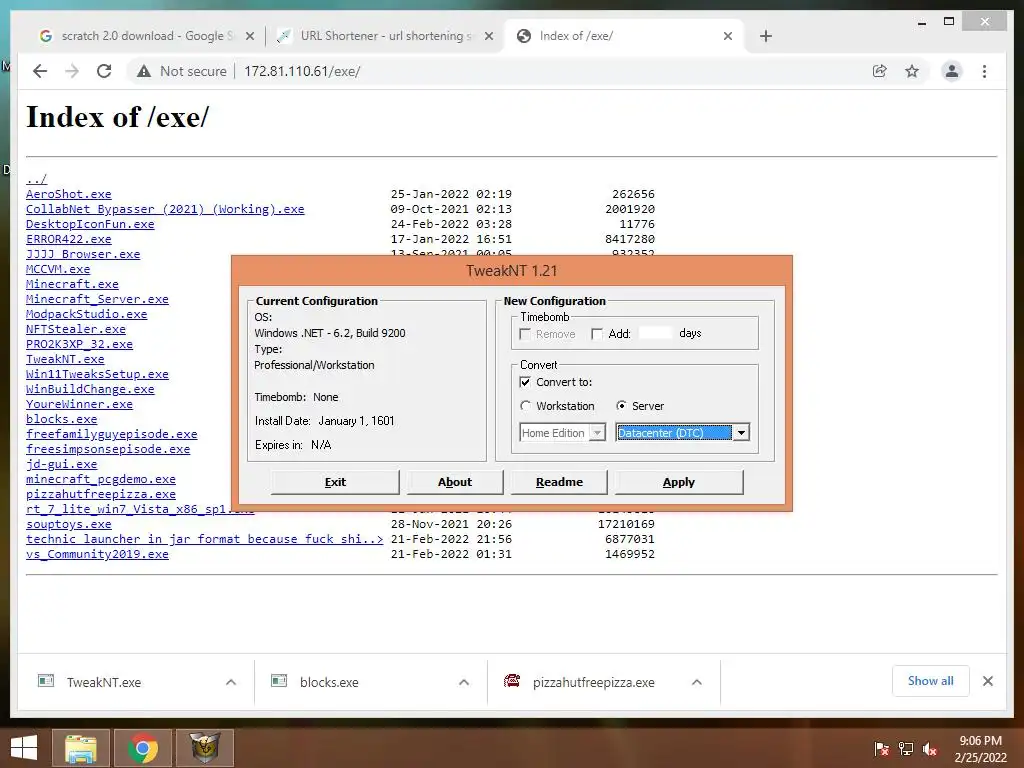Toggle the Convert to checkbox
1024x768 pixels.
tap(525, 382)
